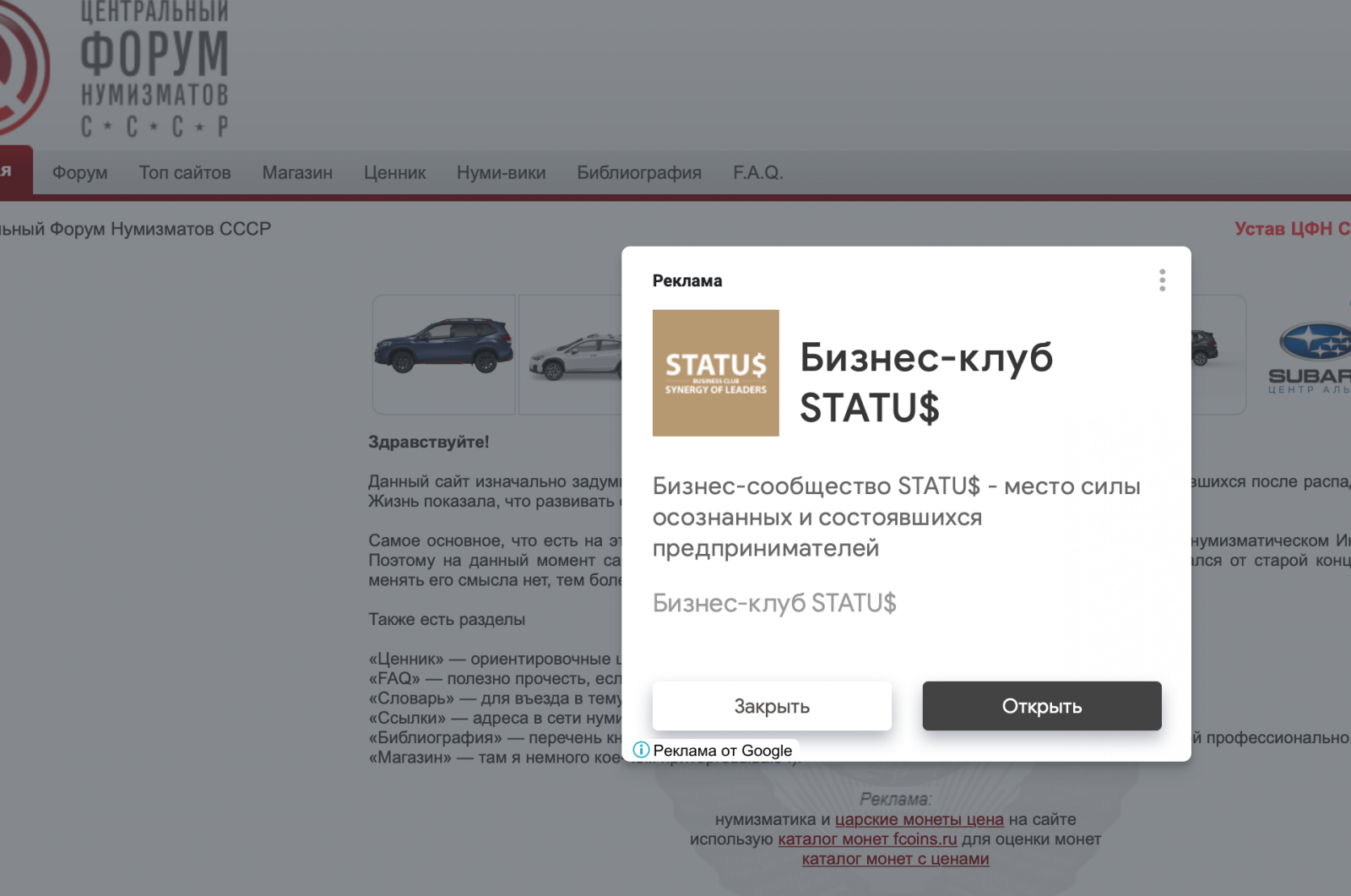Open the Форум menu item

click(x=80, y=172)
